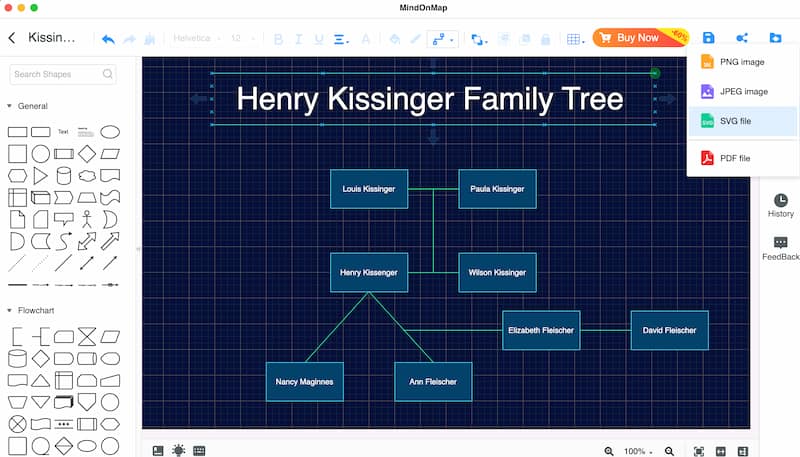Select the stick figure actor shape

[x=87, y=219]
